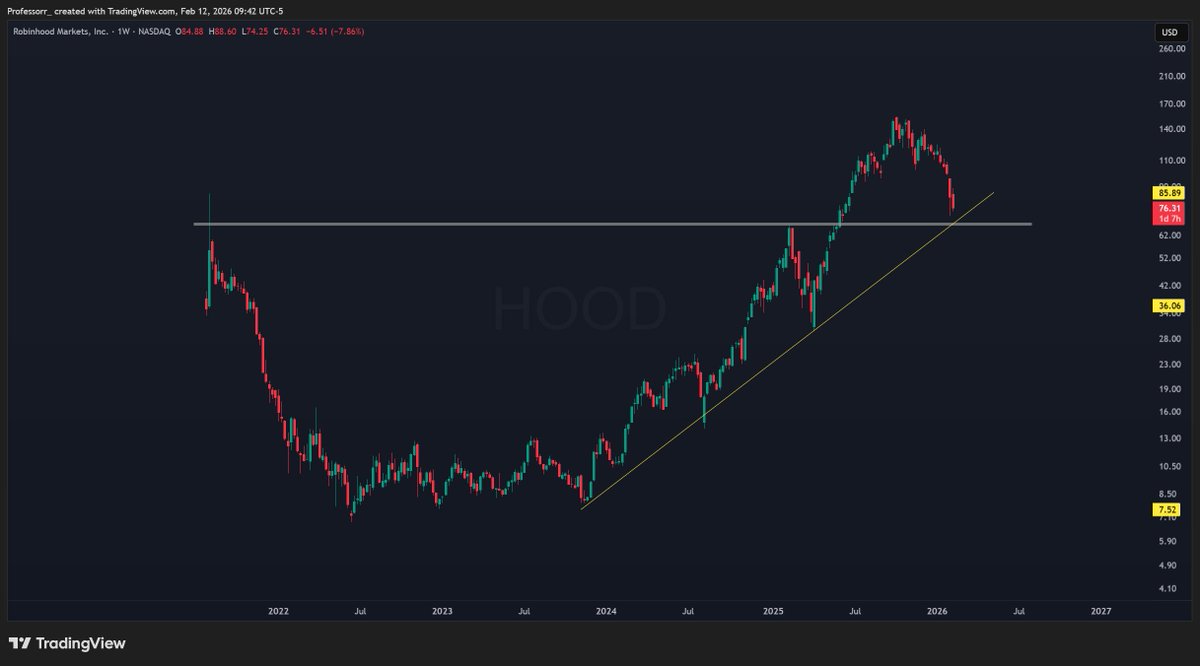Click the TradingView logo
The height and width of the screenshot is (666, 1200).
coord(67,644)
